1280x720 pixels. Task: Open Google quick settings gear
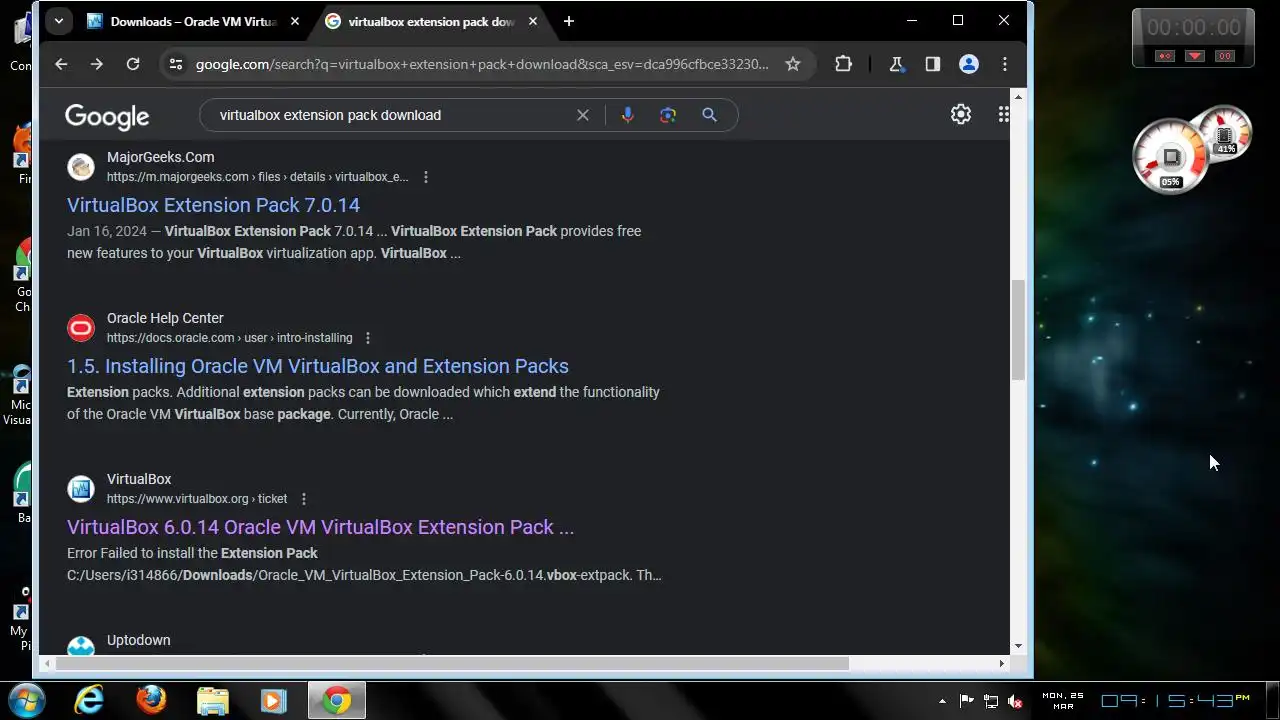[x=961, y=114]
